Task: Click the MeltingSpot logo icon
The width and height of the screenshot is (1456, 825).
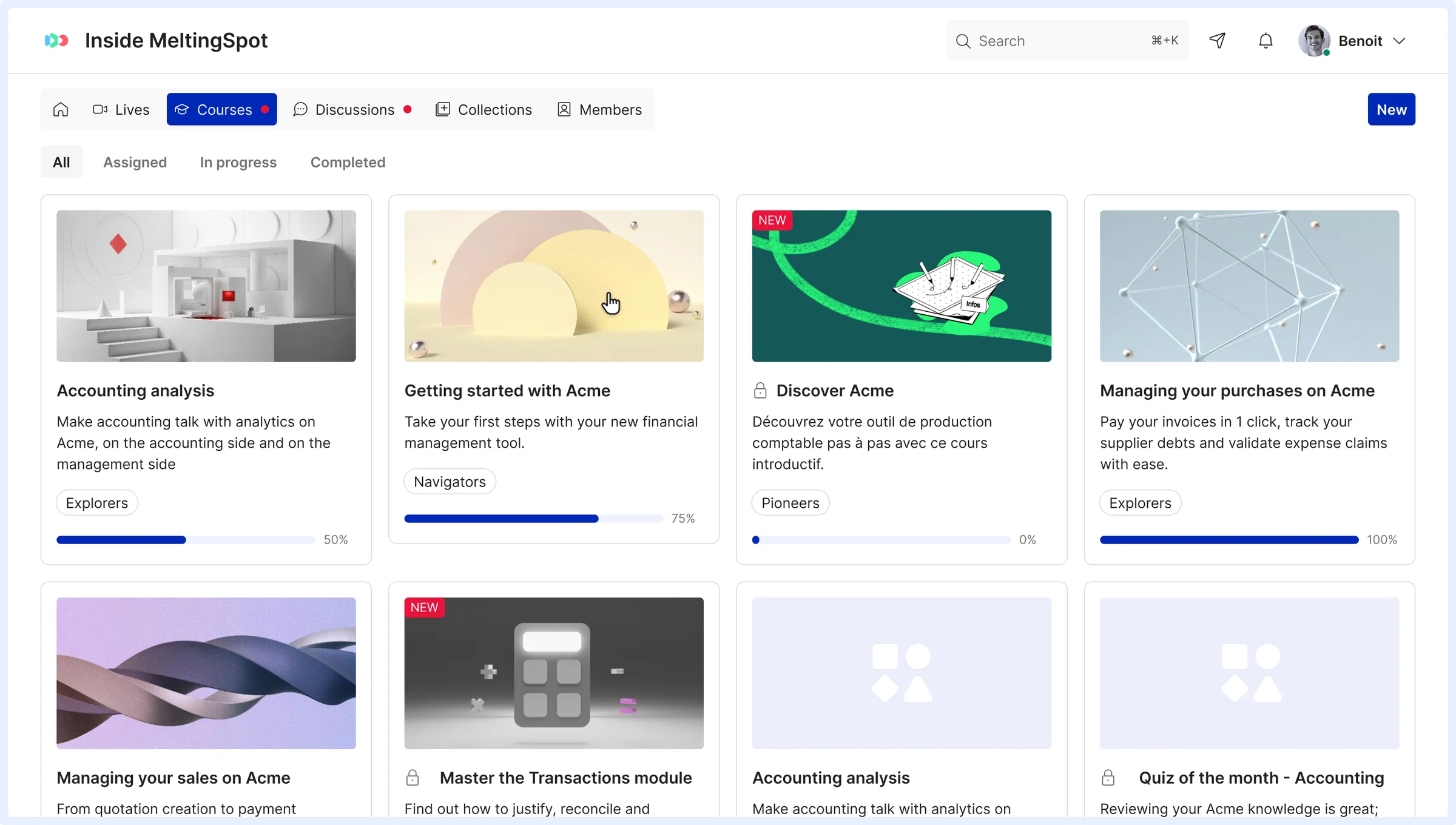Action: tap(56, 41)
